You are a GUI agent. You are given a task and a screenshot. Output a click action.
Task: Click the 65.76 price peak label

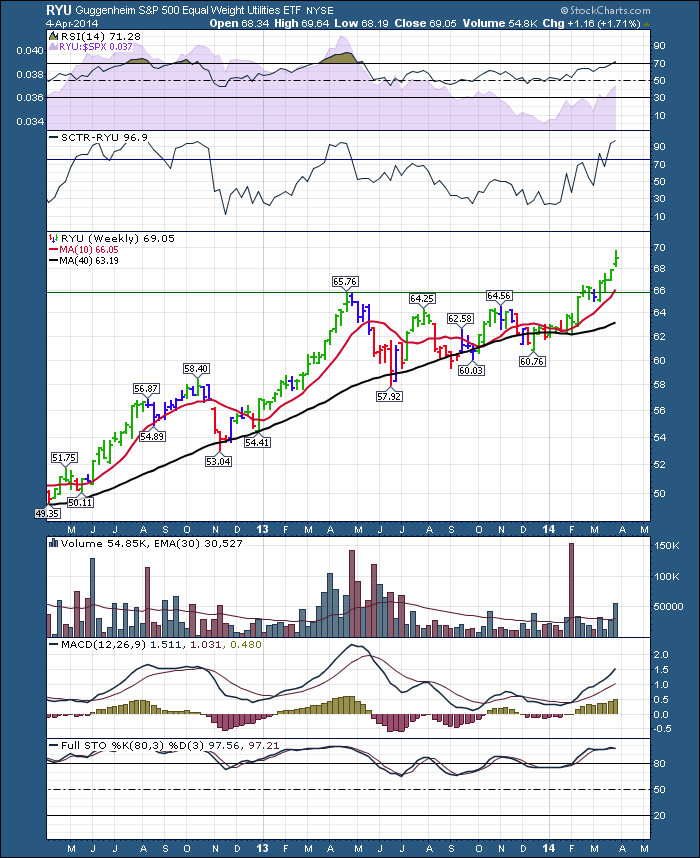345,282
